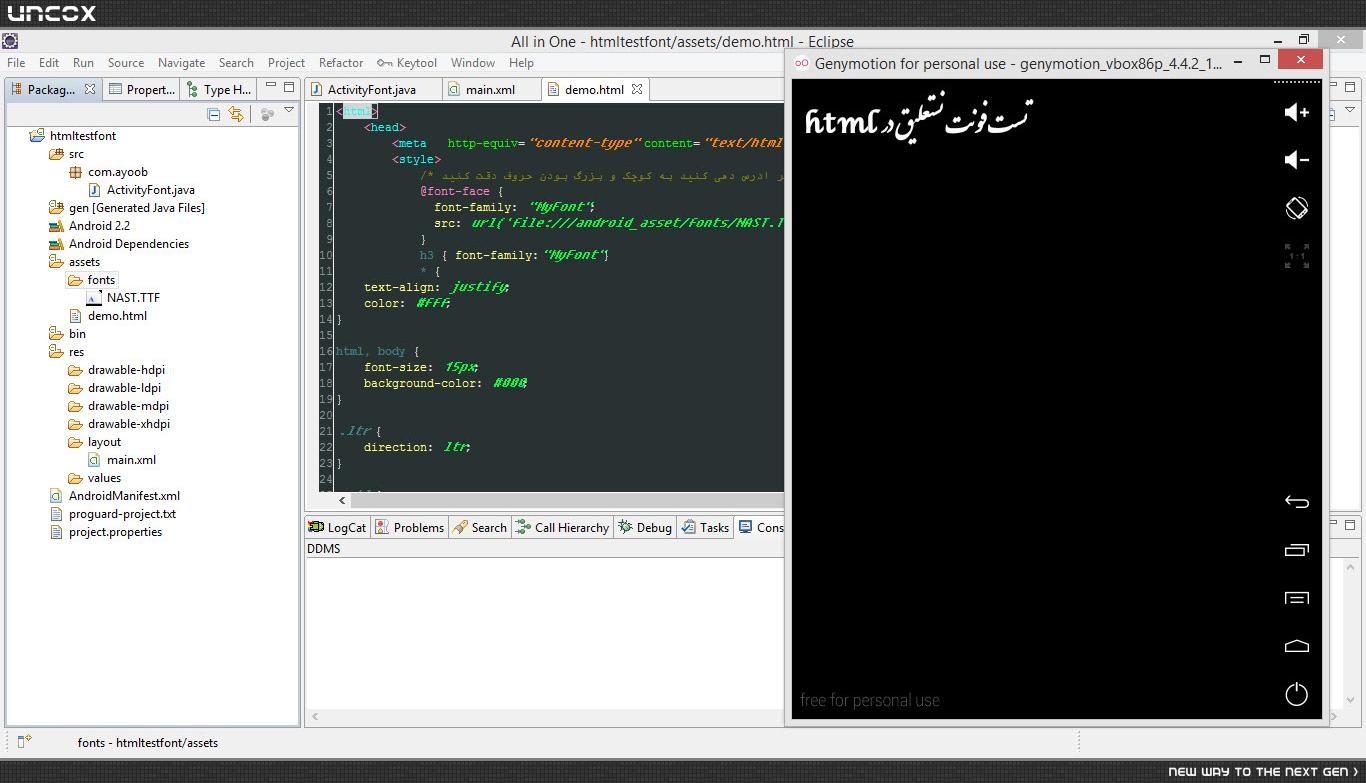Switch to the Properties view tab

click(142, 89)
